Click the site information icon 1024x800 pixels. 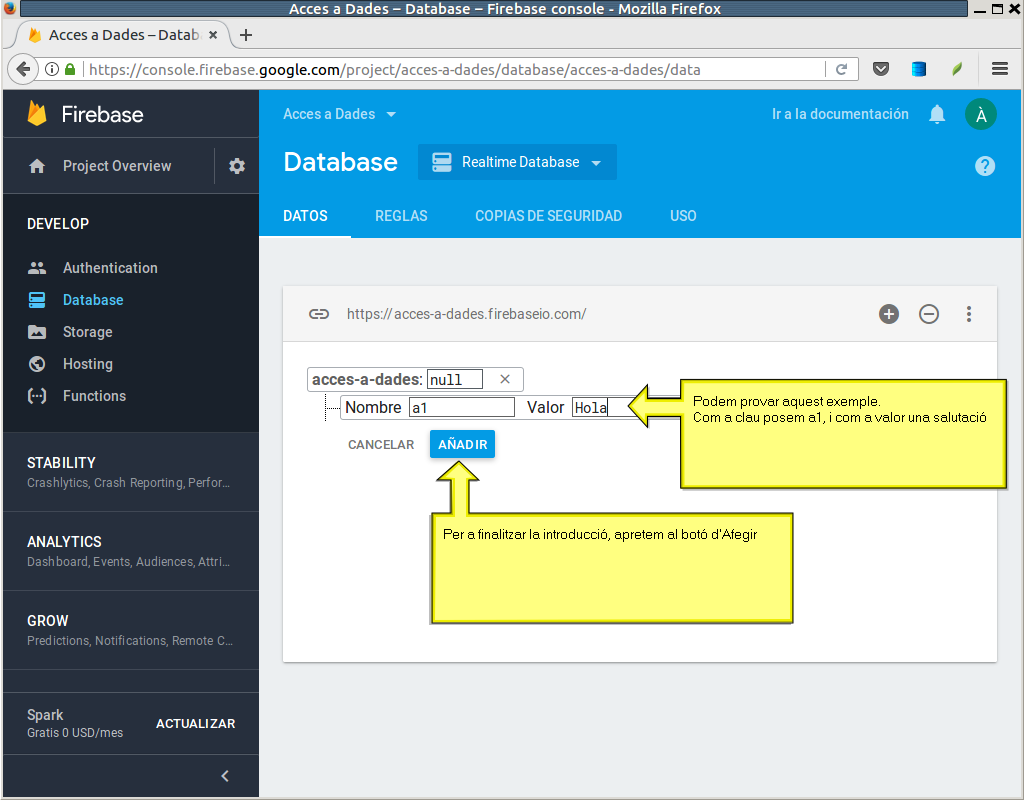pos(52,69)
